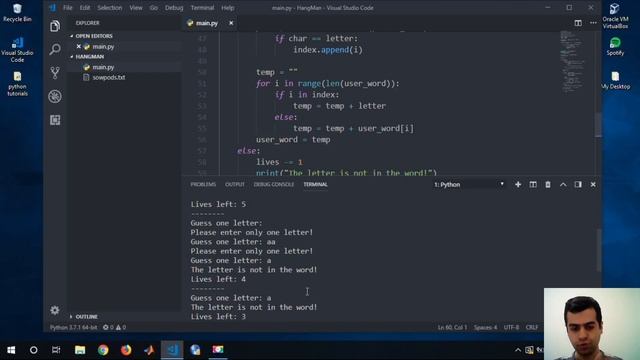
Task: Open the Explorer view in activity bar
Action: (x=55, y=26)
